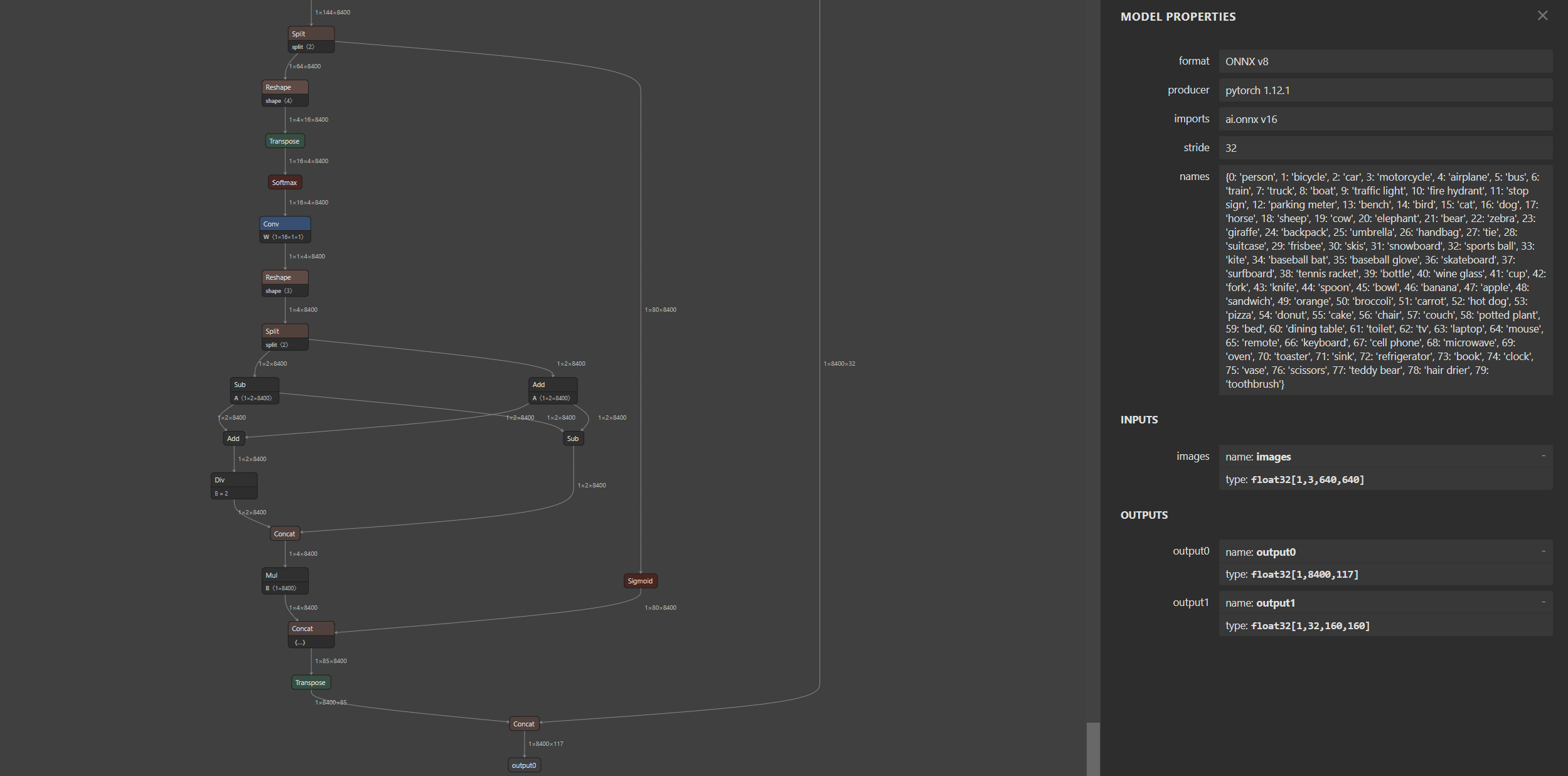Select the Transpose node above Softmax
The image size is (1568, 776).
[285, 141]
